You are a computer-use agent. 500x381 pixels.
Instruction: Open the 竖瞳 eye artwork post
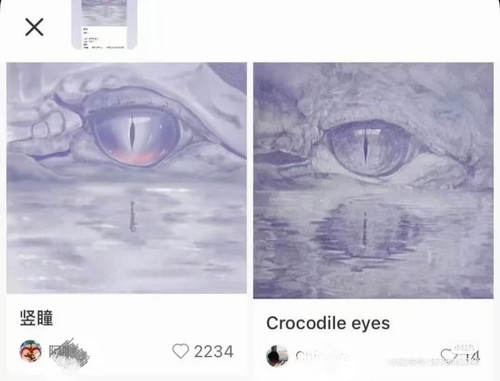coord(127,178)
